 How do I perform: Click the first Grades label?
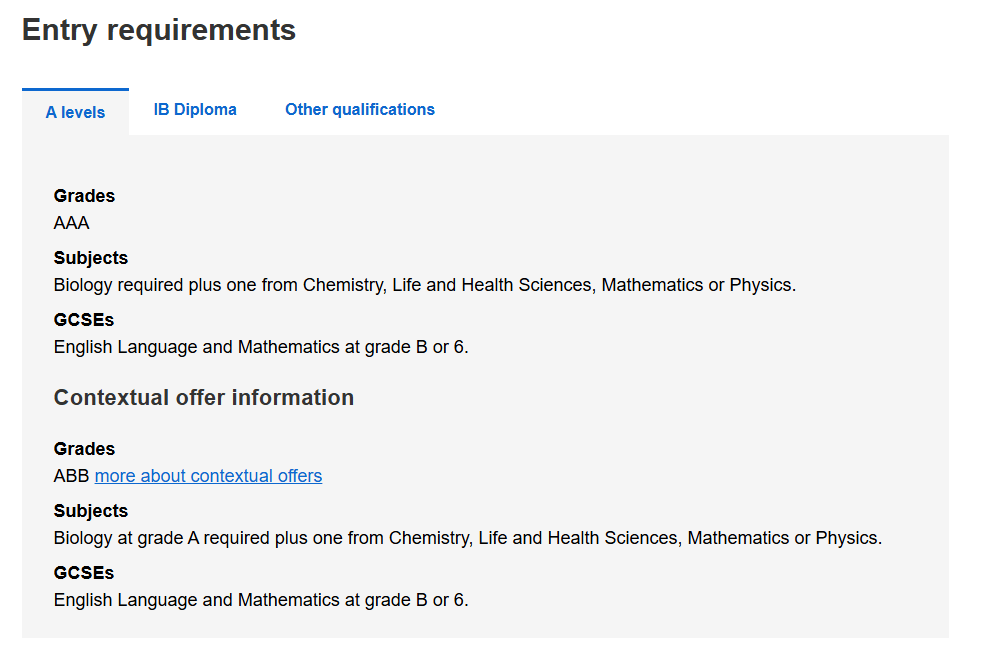[x=84, y=196]
